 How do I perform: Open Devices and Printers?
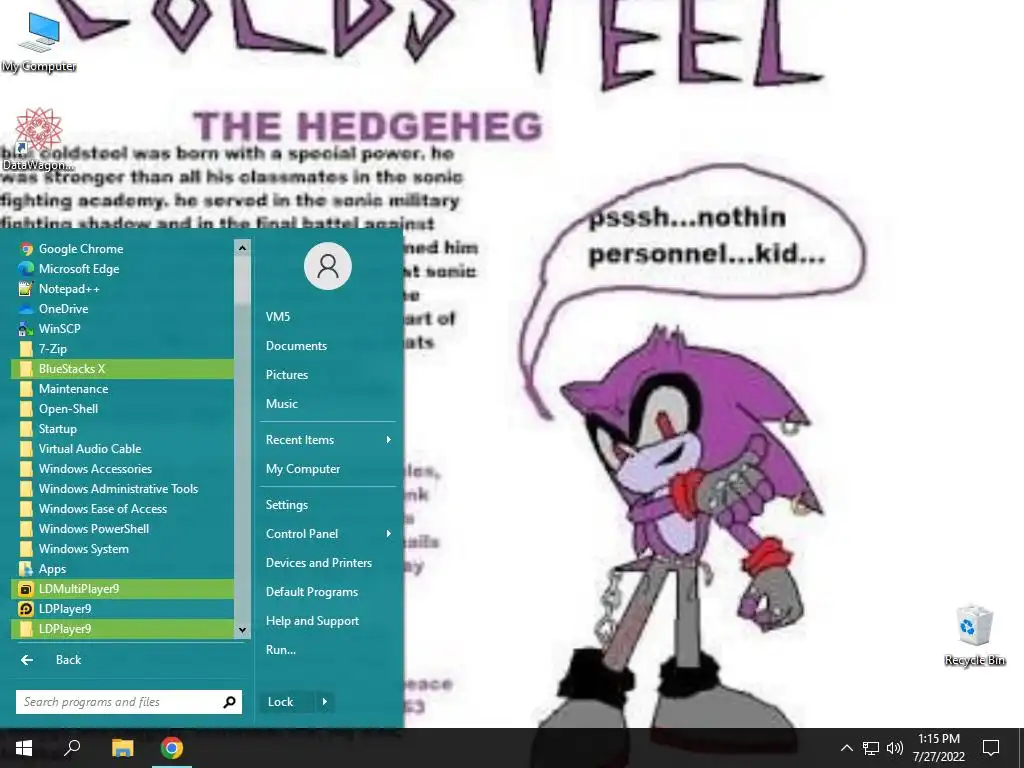coord(328,563)
